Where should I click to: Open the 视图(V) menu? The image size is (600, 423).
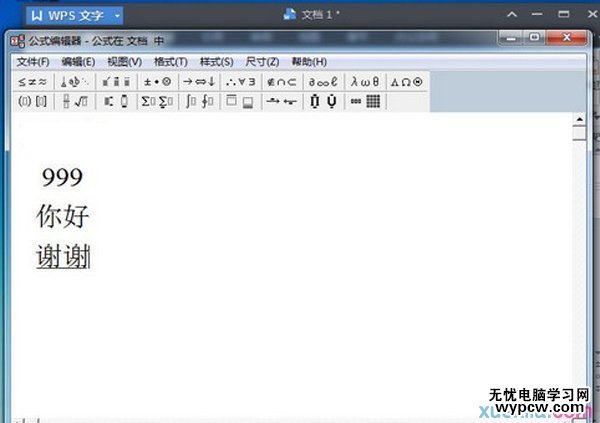(124, 62)
